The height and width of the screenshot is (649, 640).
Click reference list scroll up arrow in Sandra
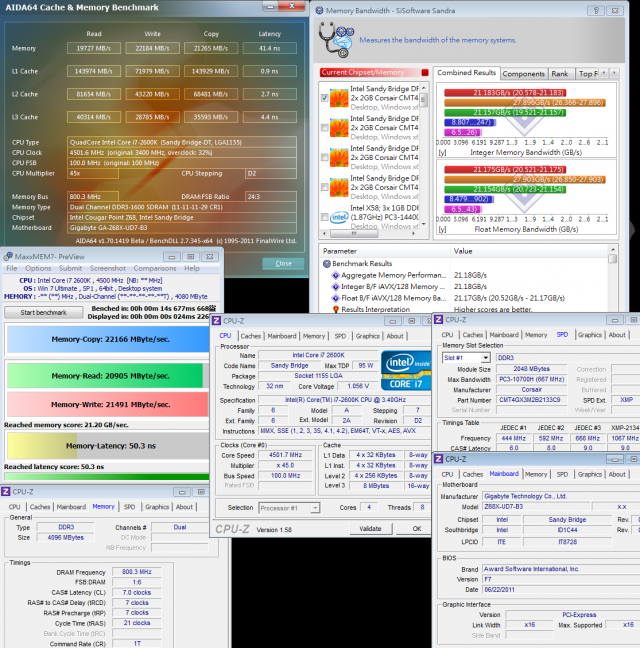tap(423, 88)
